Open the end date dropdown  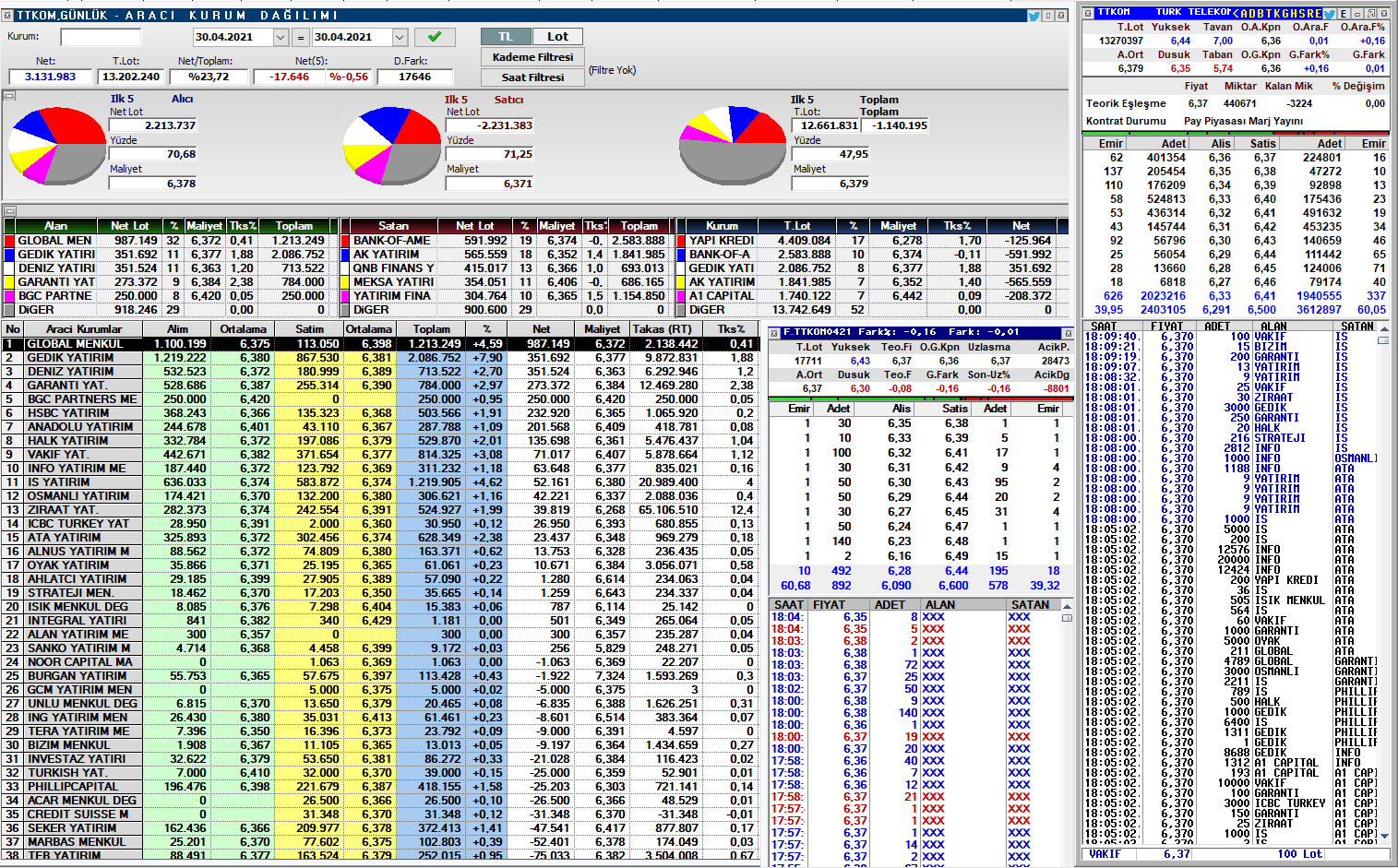(x=400, y=38)
